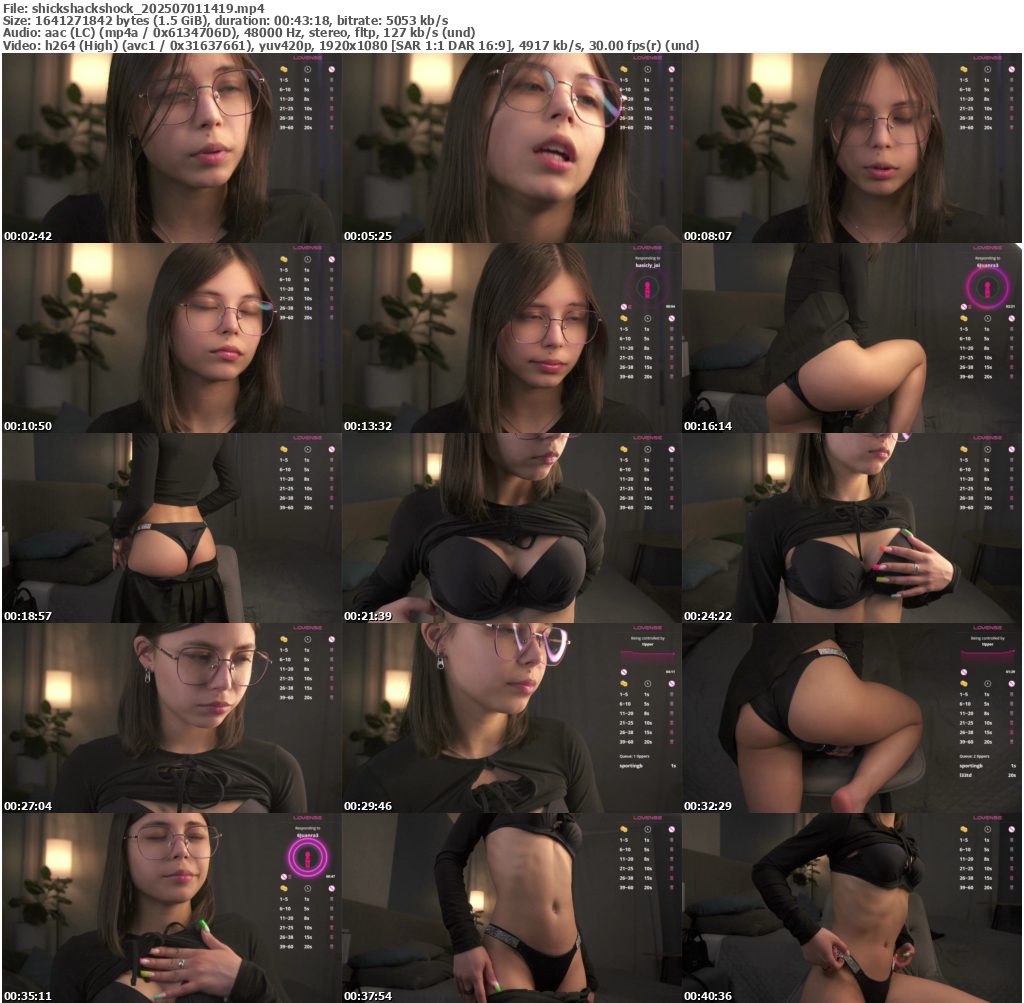The image size is (1024, 1003).
Task: Open the thumbnail at 00:18:57
Action: click(172, 528)
